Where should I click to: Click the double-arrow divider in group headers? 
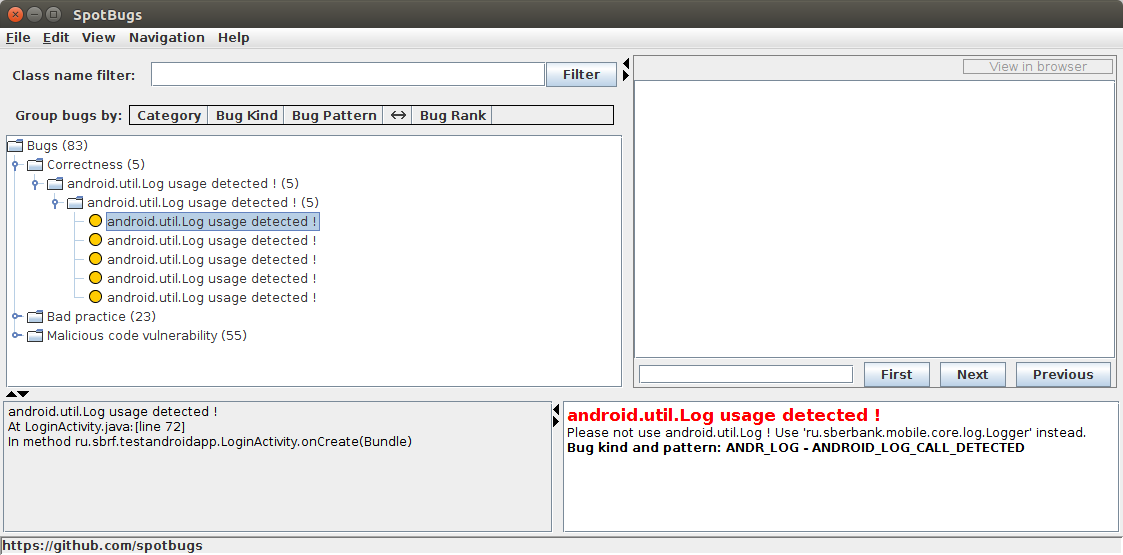pyautogui.click(x=398, y=115)
